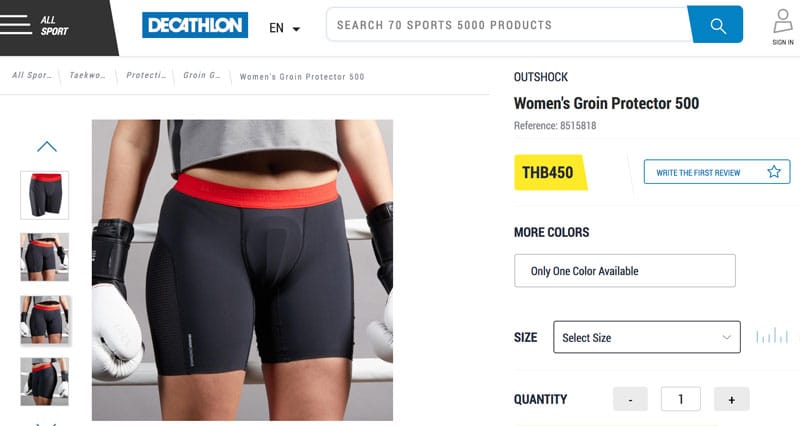Open the size guide bar chart icon
This screenshot has width=800, height=426.
[x=772, y=336]
